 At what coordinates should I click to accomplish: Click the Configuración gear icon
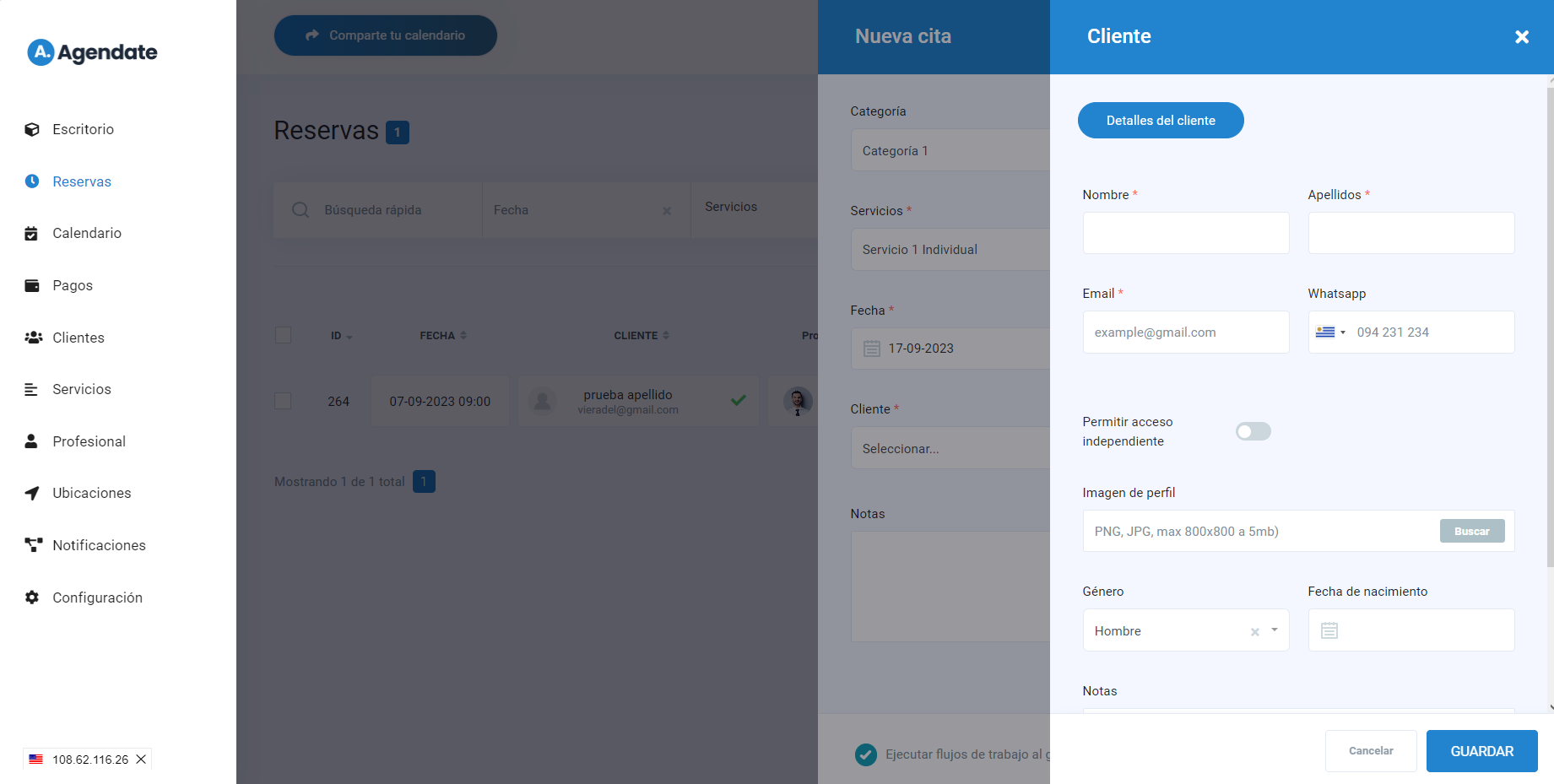click(x=32, y=597)
